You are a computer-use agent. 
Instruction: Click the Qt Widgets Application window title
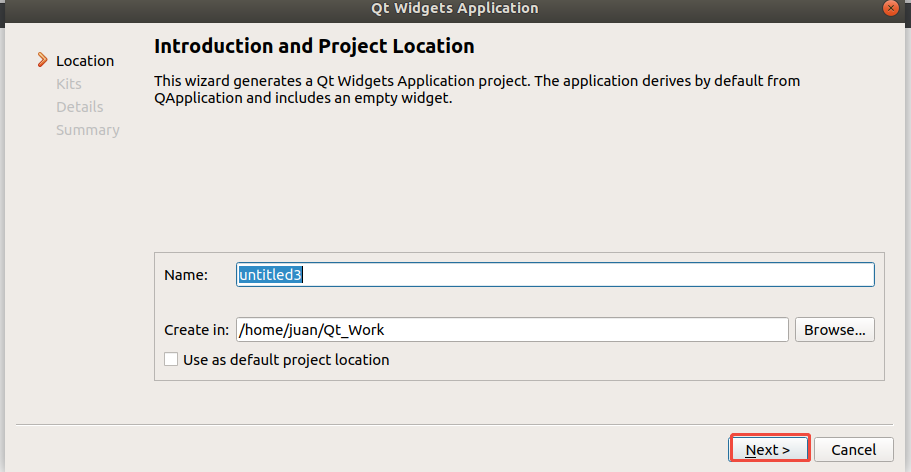click(x=455, y=8)
